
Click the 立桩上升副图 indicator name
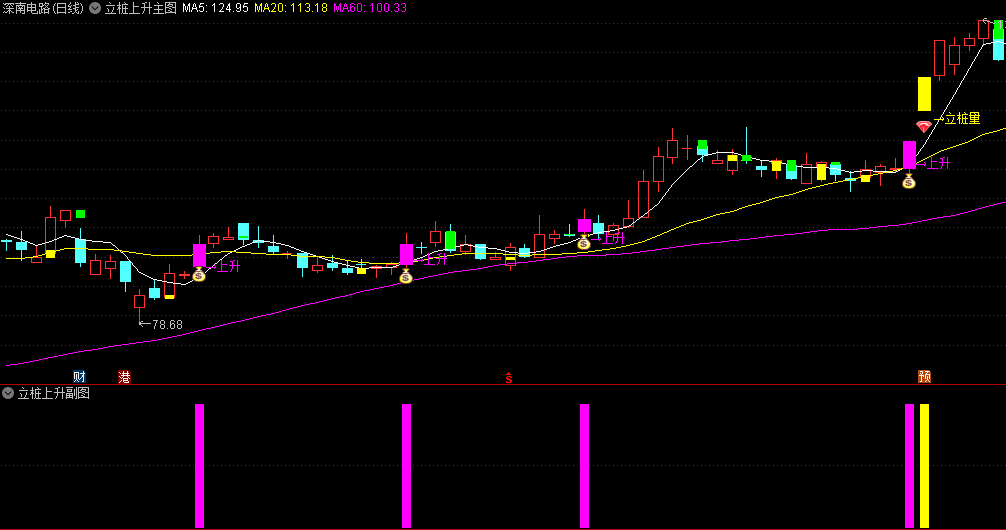point(53,393)
